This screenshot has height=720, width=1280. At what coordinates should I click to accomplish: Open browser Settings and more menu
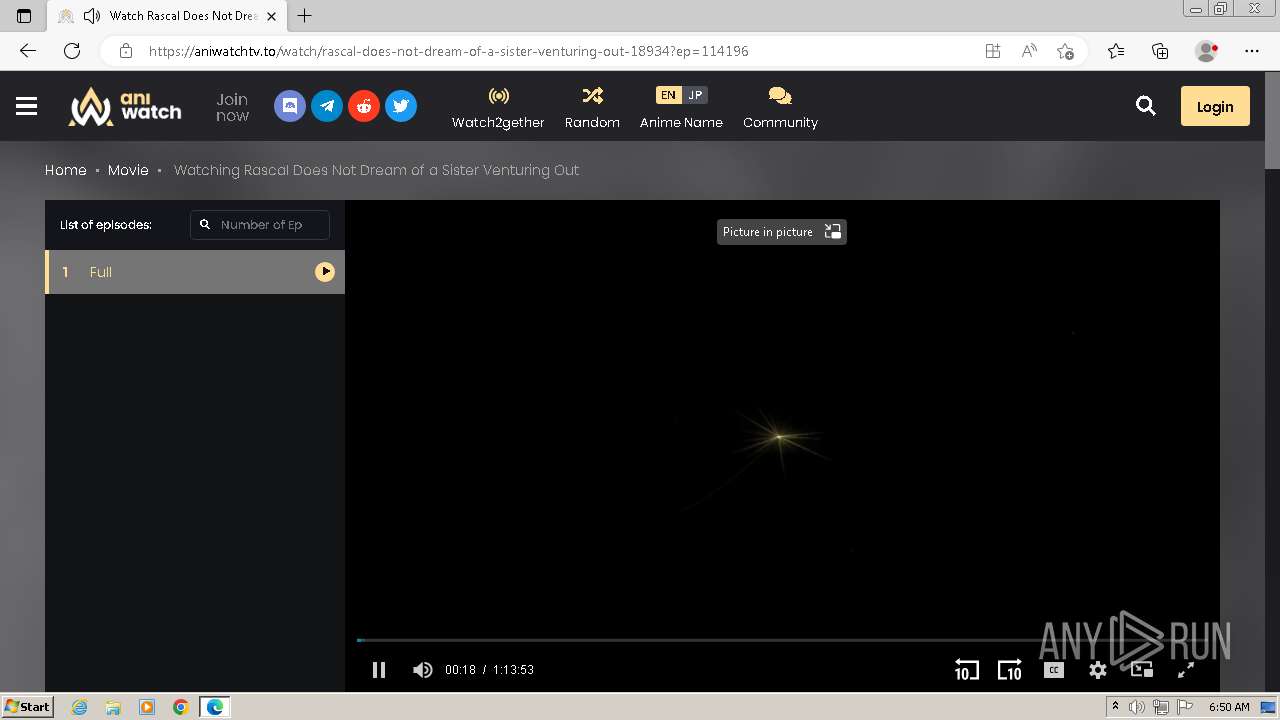coord(1252,51)
